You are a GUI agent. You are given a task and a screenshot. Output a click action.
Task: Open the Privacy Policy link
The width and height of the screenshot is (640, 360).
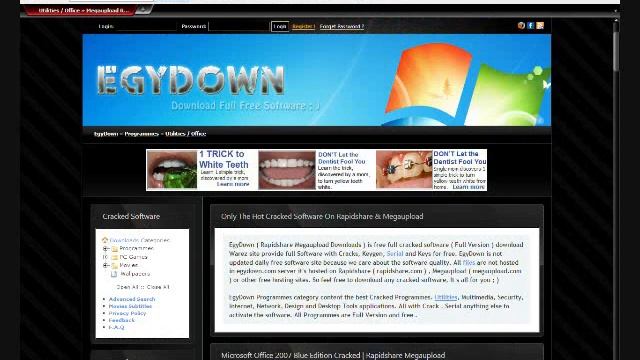click(127, 313)
